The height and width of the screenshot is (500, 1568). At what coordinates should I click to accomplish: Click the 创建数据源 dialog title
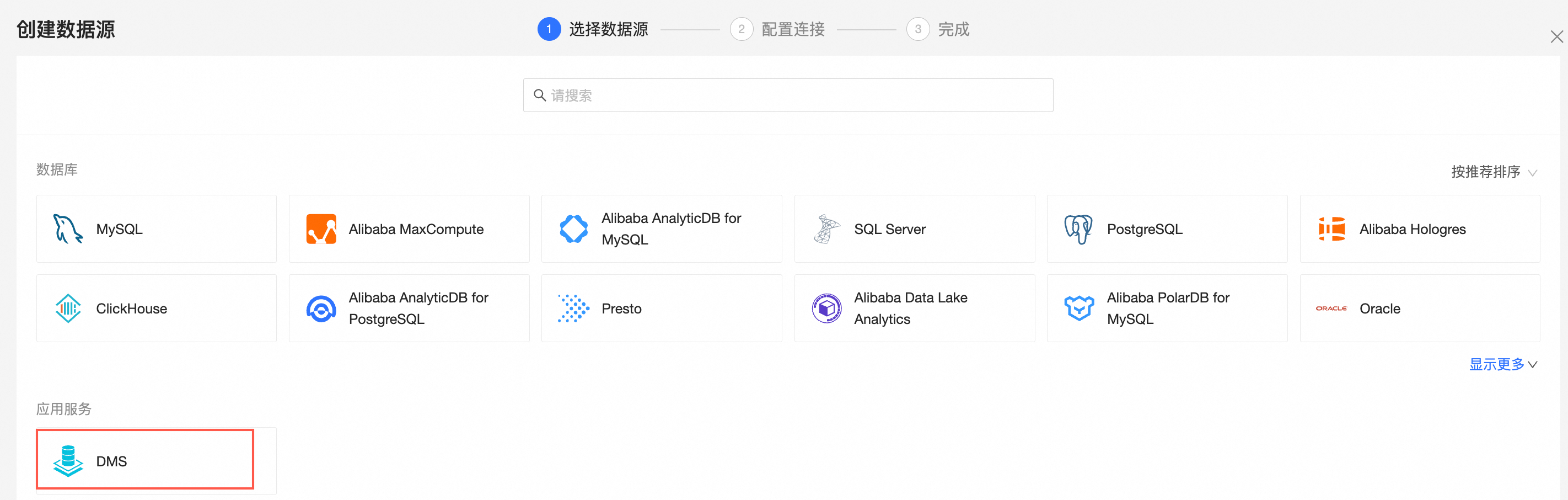click(x=66, y=29)
